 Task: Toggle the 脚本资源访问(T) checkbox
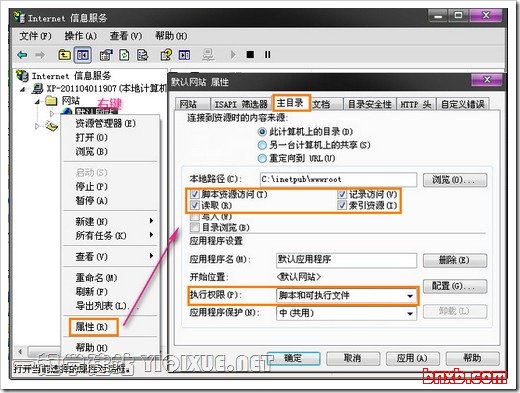[x=194, y=194]
